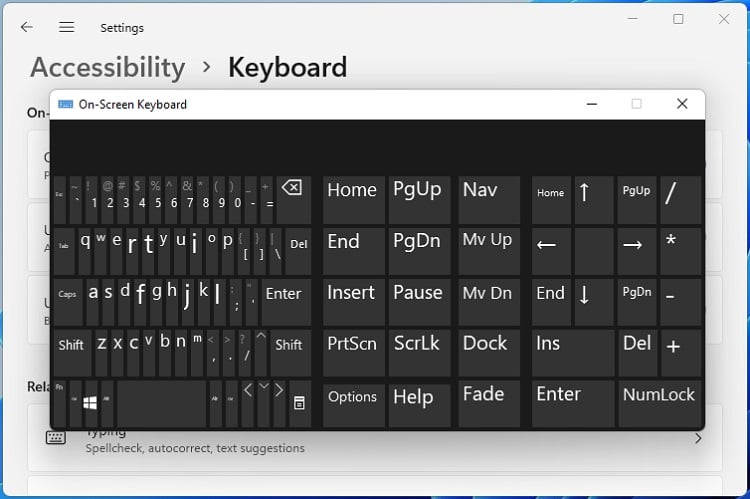Click the up caret arrow key
This screenshot has height=499, width=750.
point(261,353)
